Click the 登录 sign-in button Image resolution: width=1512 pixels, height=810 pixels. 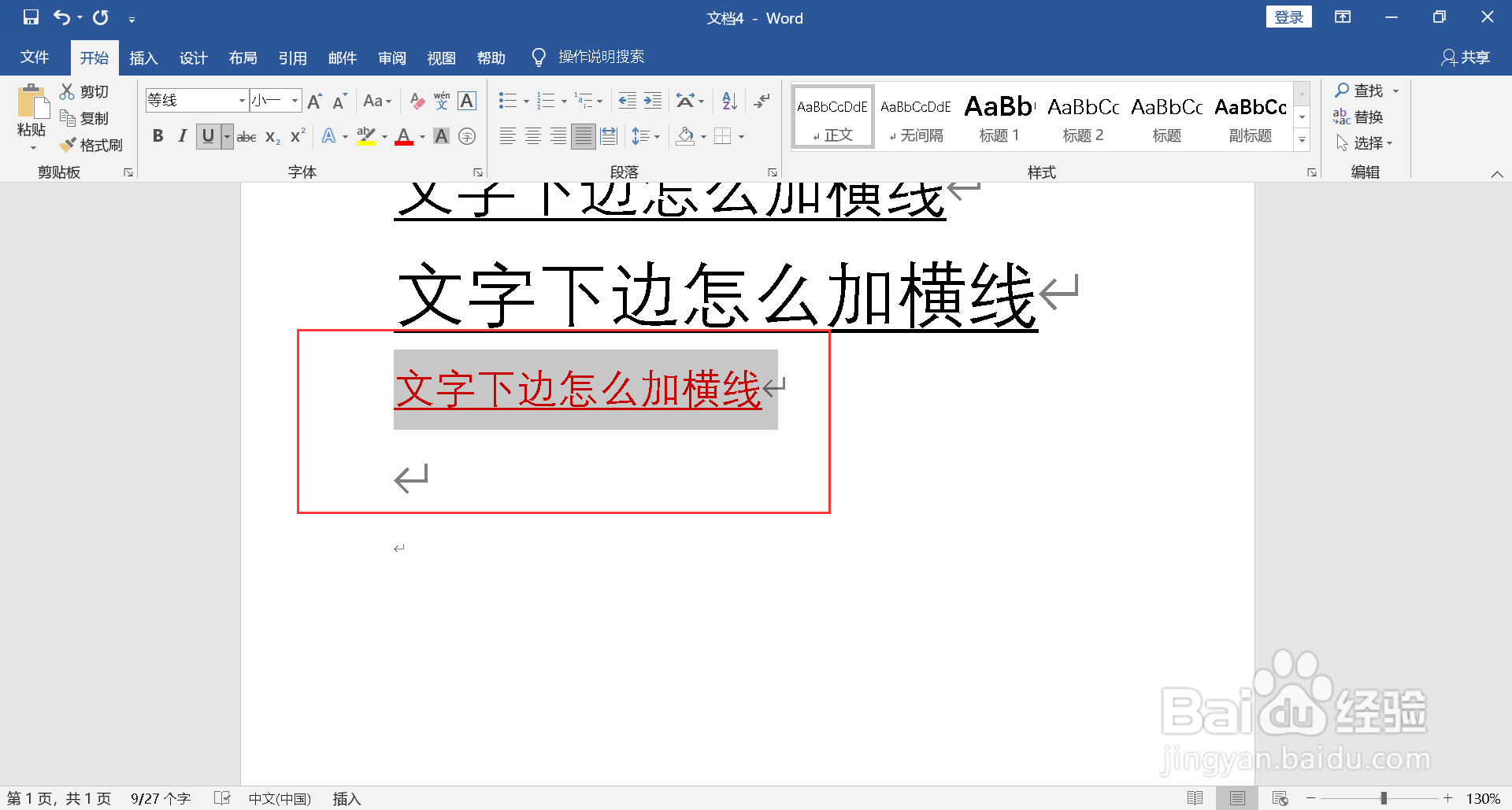1288,17
